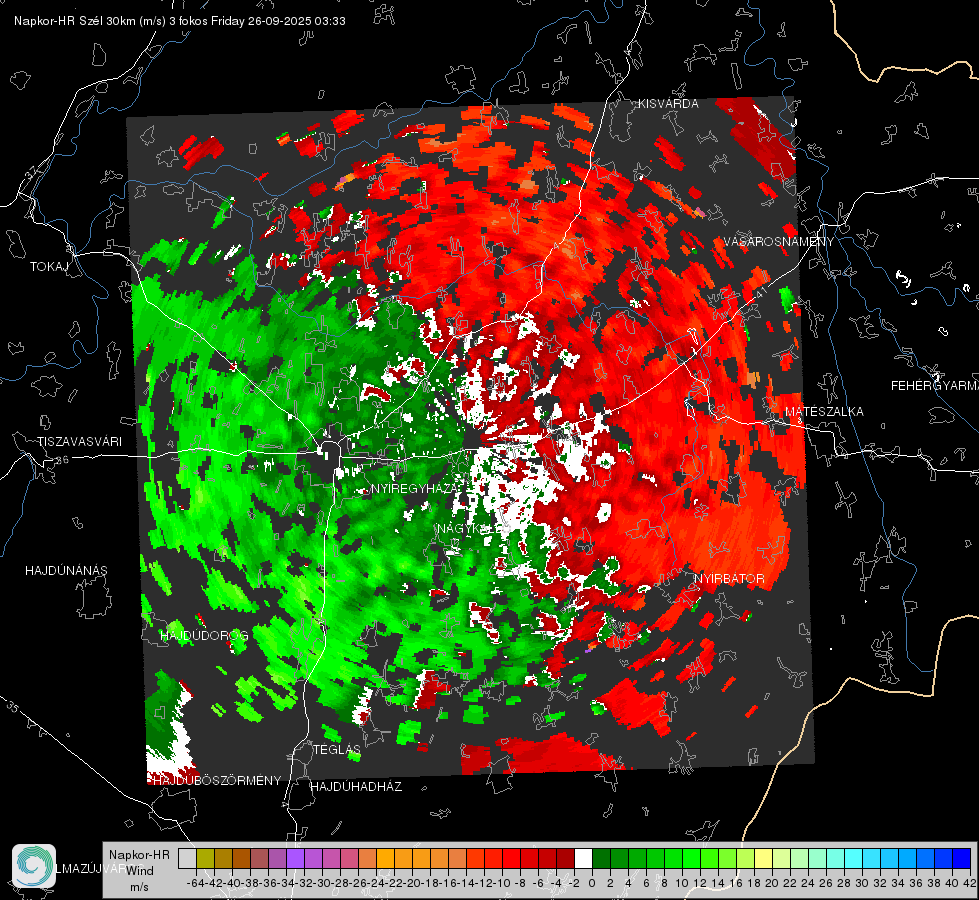
Task: Click the HAJDÚBÖSZÖRMÉNY label
Action: coord(217,780)
